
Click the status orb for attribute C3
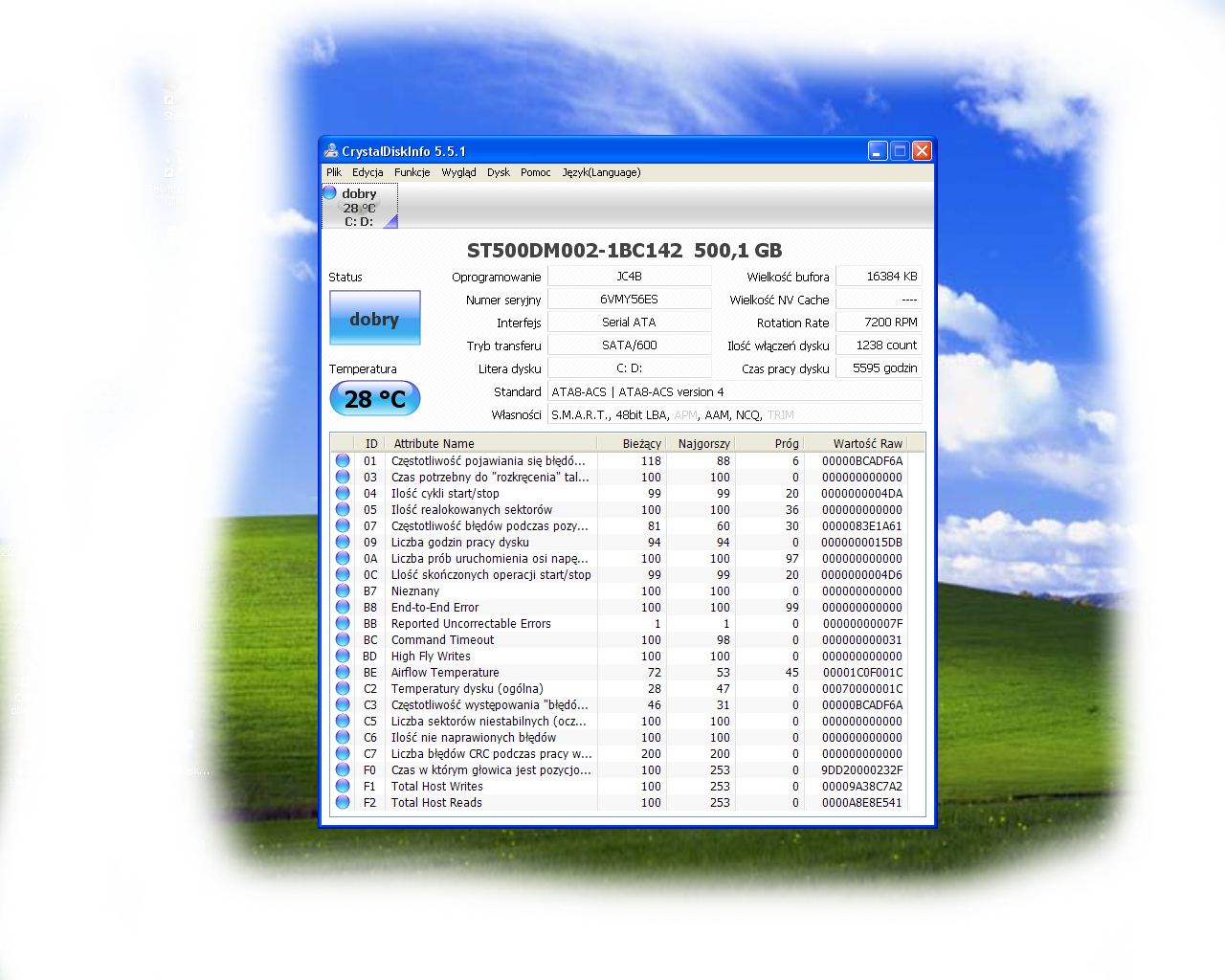tap(343, 704)
